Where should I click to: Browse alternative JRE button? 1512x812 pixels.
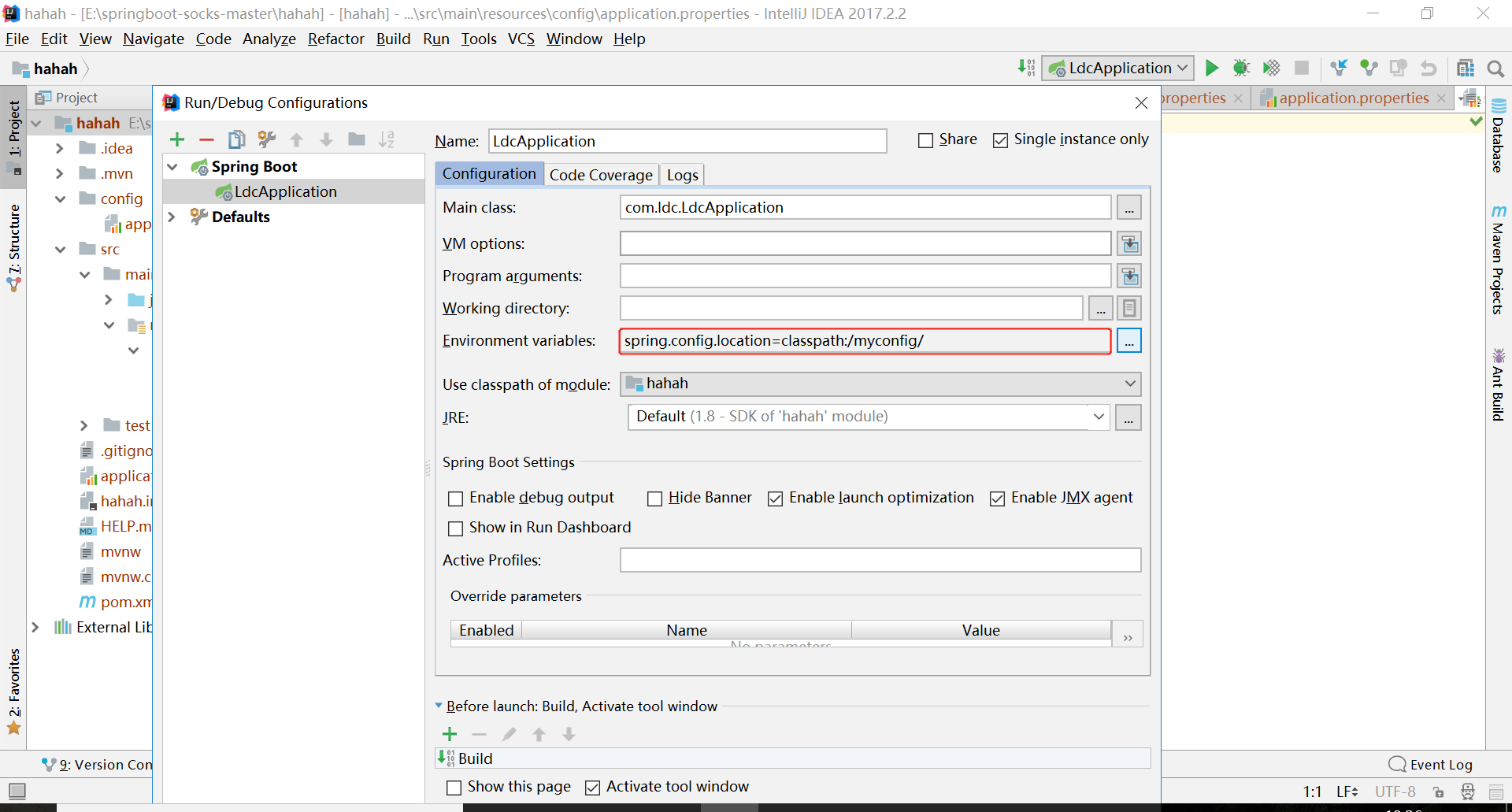point(1128,417)
